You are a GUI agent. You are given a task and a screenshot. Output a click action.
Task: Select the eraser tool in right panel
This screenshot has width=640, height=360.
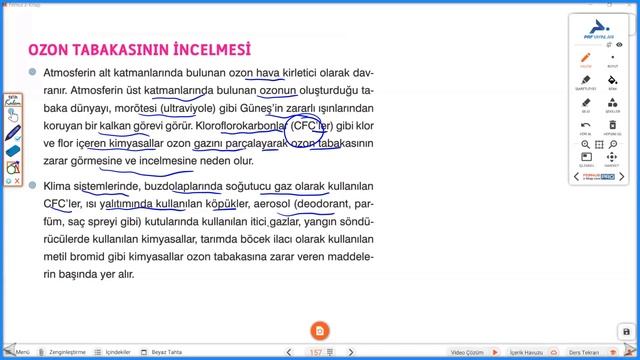point(586,105)
